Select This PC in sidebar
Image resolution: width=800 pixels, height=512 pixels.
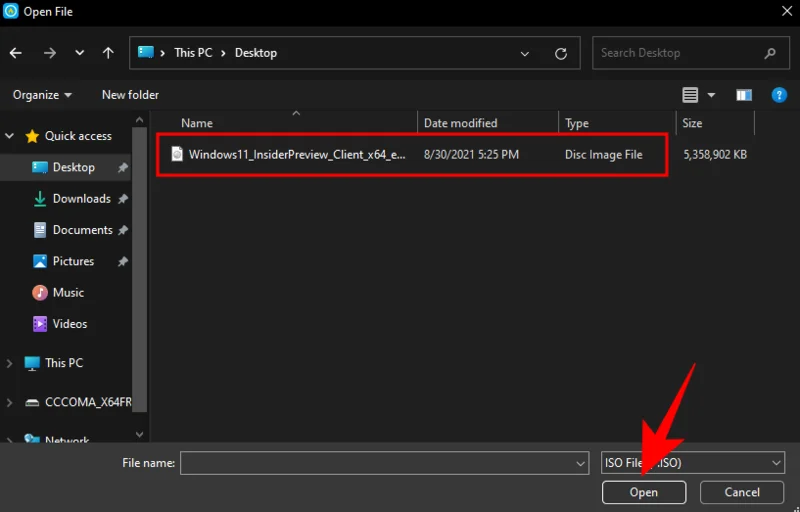64,363
